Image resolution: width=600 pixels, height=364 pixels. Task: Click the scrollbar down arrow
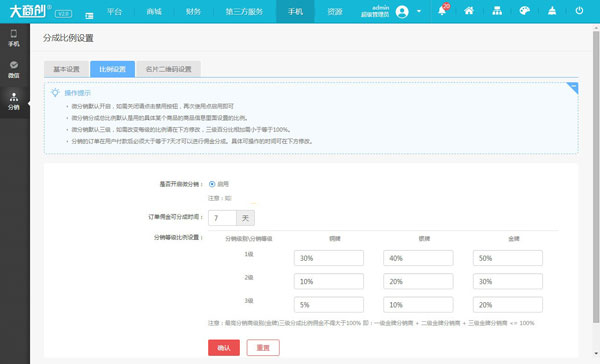point(596,353)
